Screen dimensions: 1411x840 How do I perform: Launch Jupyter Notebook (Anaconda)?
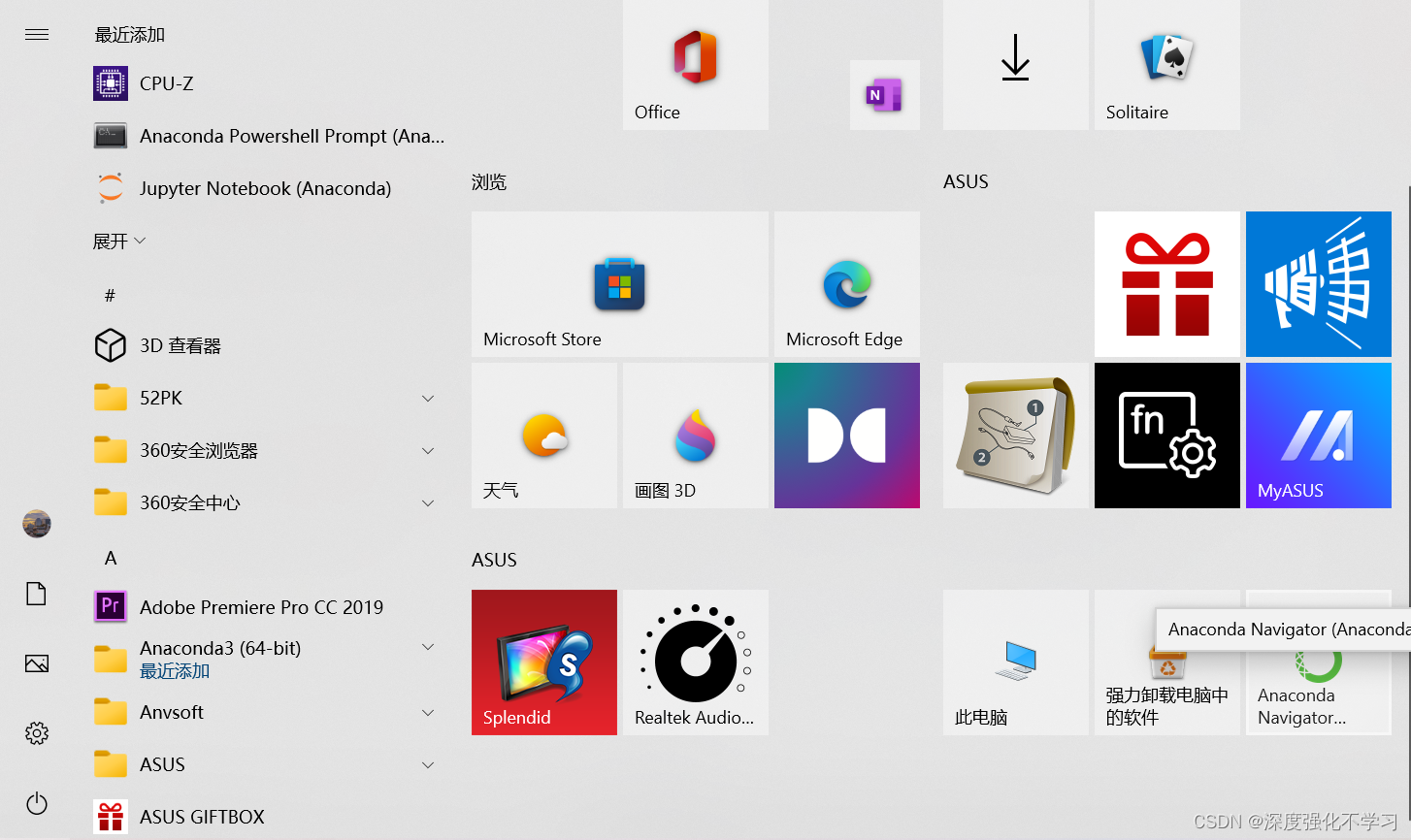click(x=268, y=188)
